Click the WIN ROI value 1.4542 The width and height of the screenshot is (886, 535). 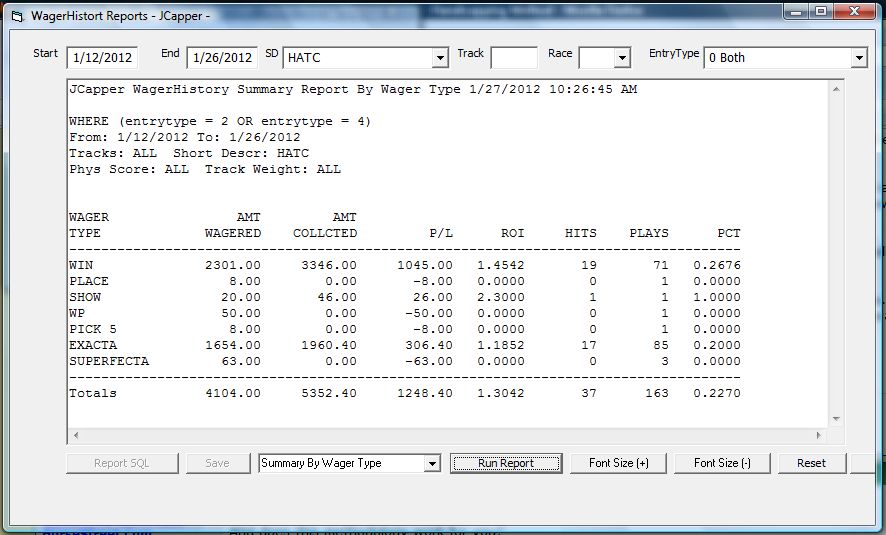501,265
